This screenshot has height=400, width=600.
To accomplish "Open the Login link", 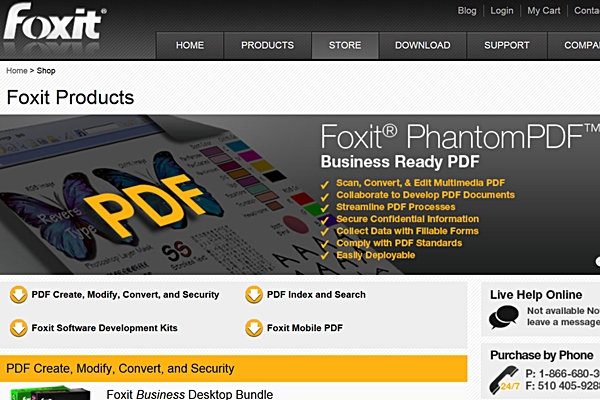I will pyautogui.click(x=502, y=11).
